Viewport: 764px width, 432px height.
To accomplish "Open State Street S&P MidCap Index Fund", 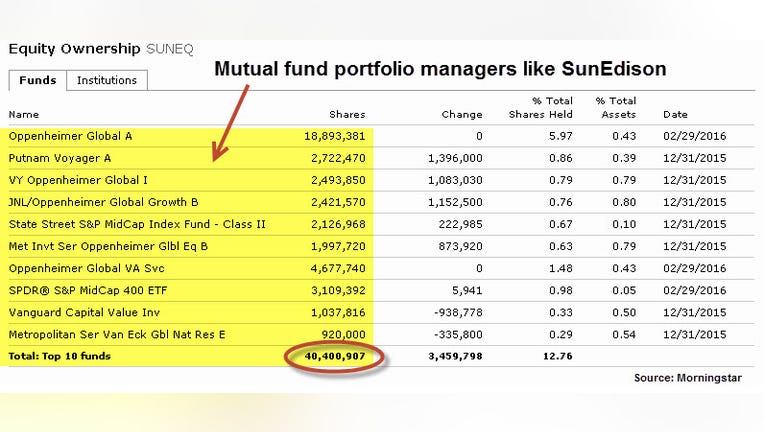I will (137, 225).
